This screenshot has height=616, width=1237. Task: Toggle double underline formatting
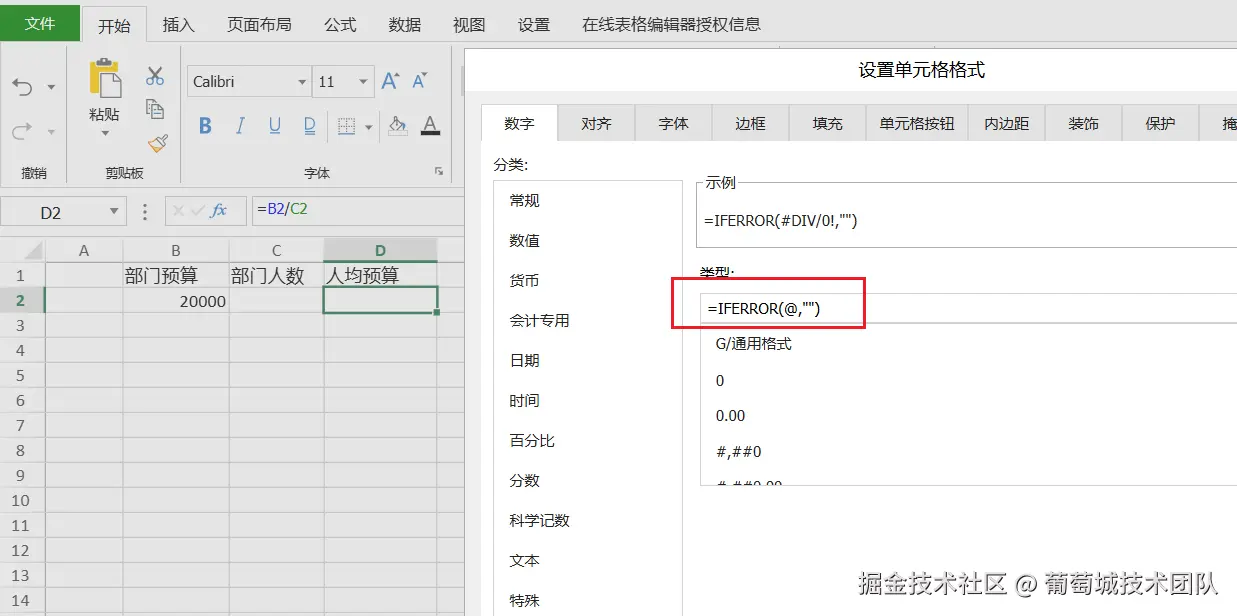pos(310,126)
